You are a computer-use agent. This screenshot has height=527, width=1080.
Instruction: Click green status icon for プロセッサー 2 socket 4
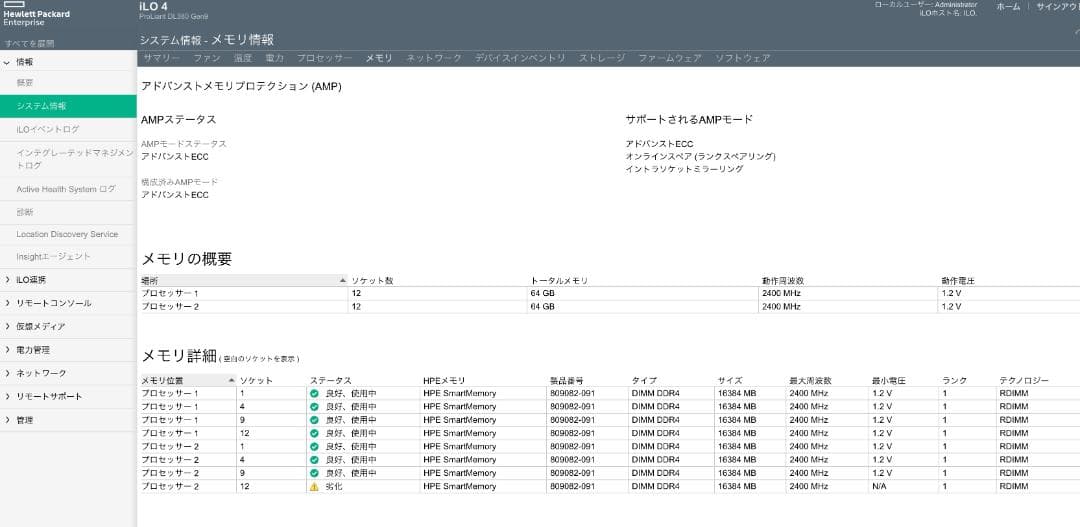[x=314, y=459]
